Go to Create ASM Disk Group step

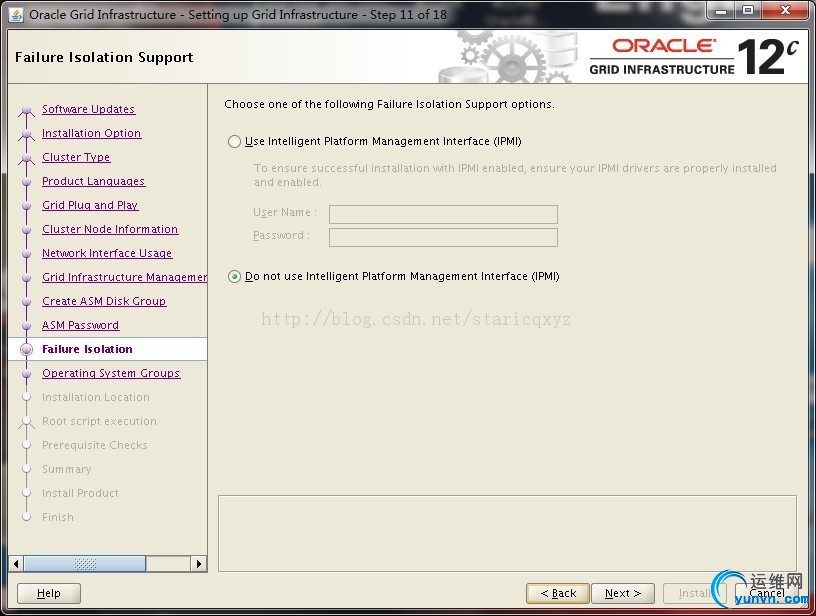[x=104, y=301]
